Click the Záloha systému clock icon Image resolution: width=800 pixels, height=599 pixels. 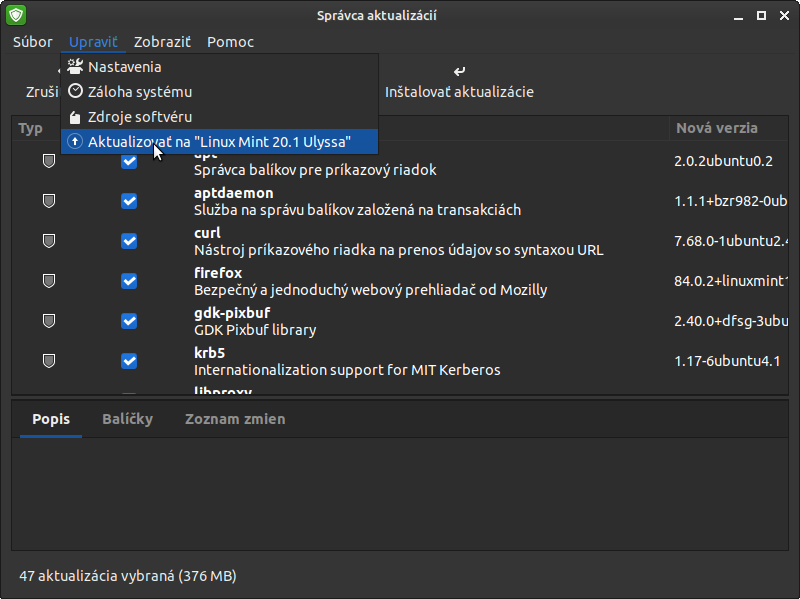pyautogui.click(x=75, y=91)
